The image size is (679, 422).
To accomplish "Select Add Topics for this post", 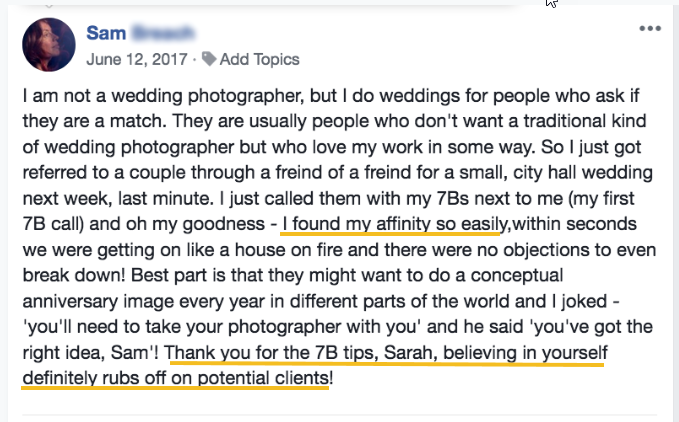I will click(x=259, y=59).
